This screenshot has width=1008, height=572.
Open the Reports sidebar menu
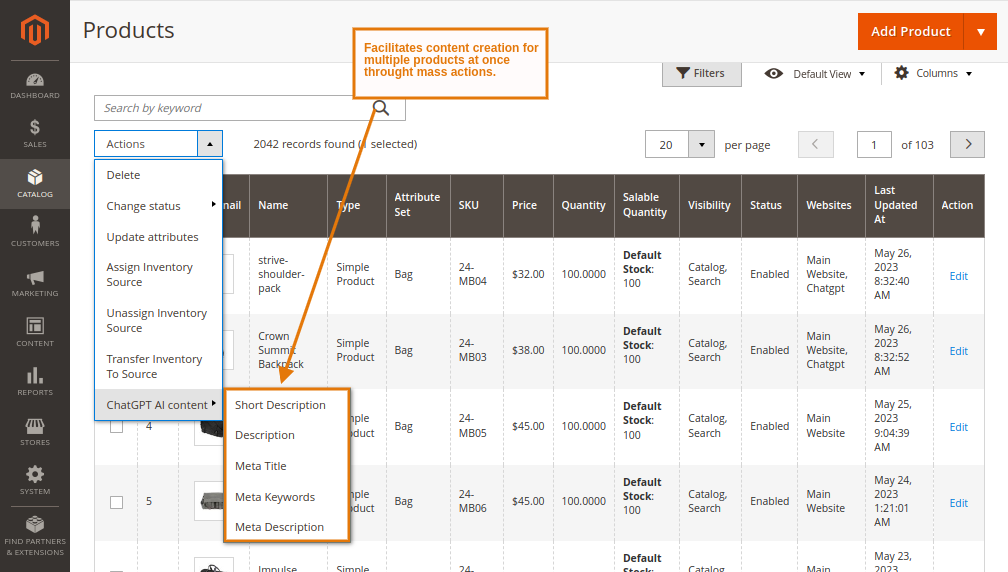click(x=35, y=382)
